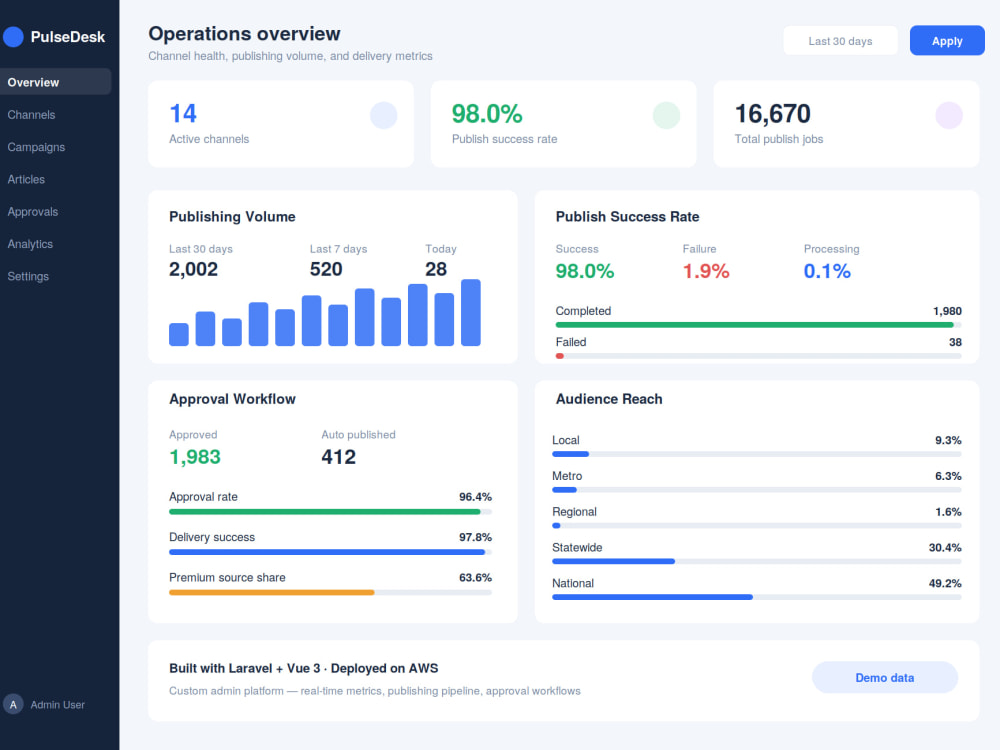
Task: Click the '30.4%' Statewide percentage
Action: 945,548
